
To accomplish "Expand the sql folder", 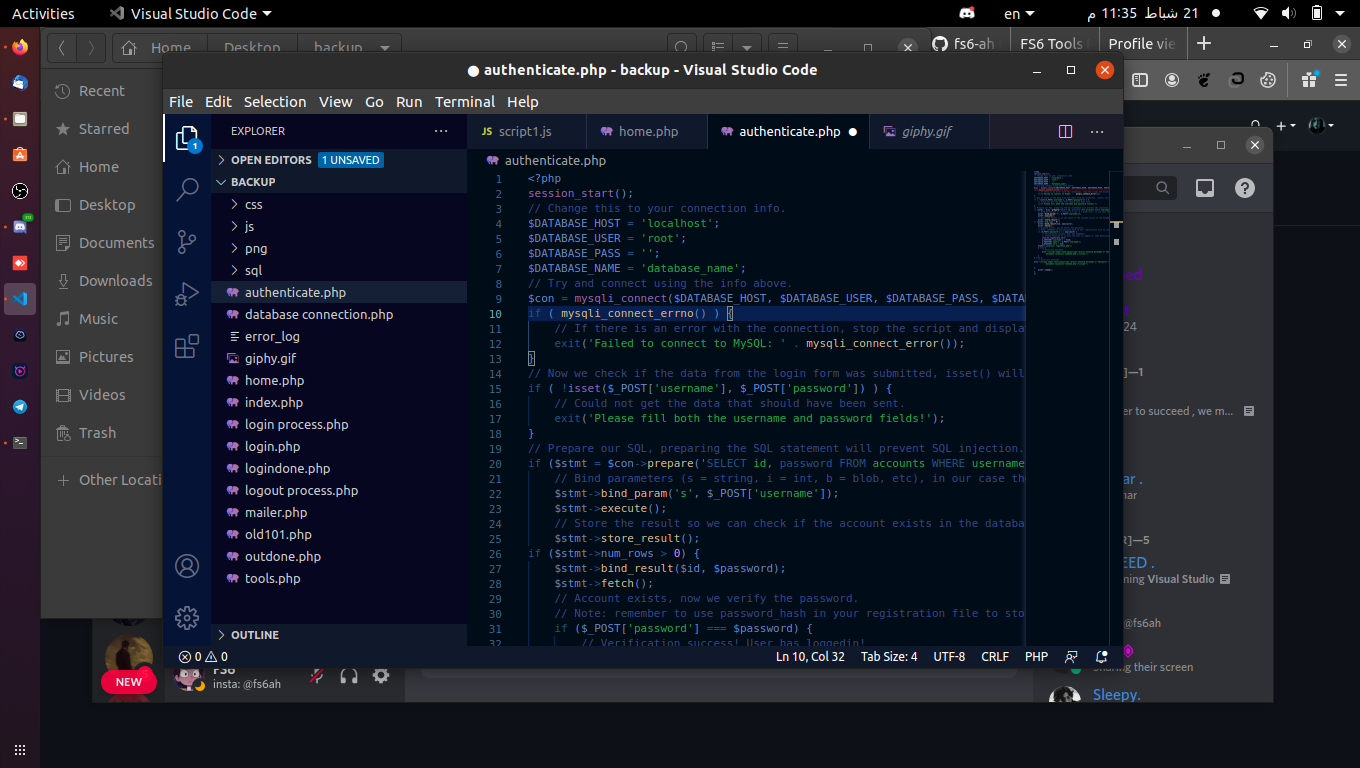I will (x=339, y=270).
